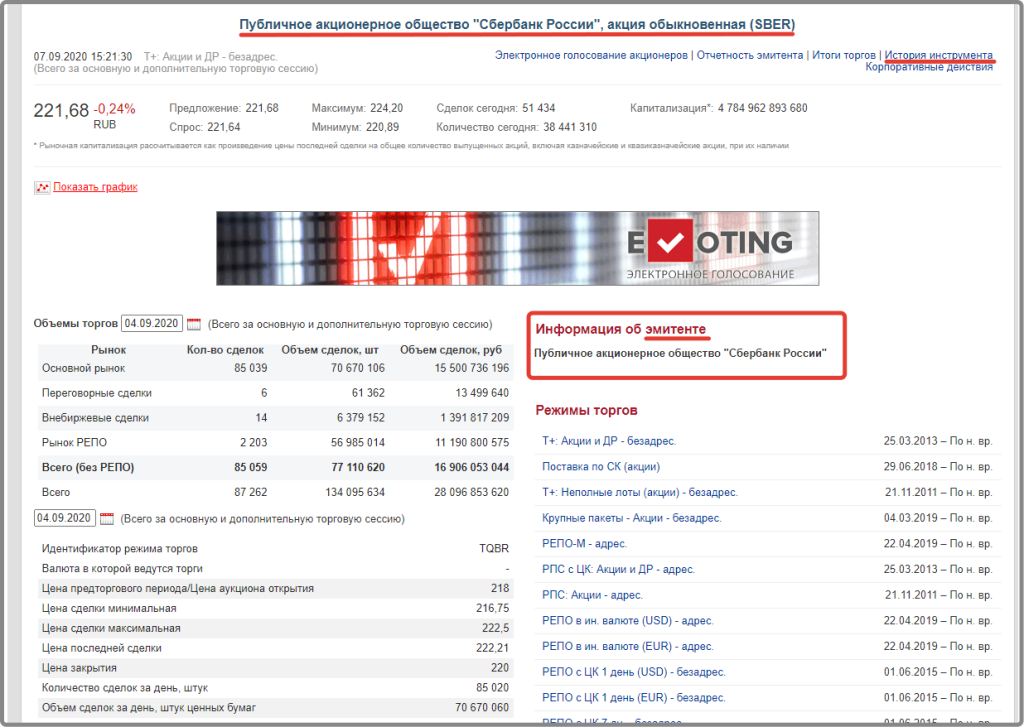The width and height of the screenshot is (1024, 727).
Task: Click the Объемы торгов date input field
Action: (152, 324)
